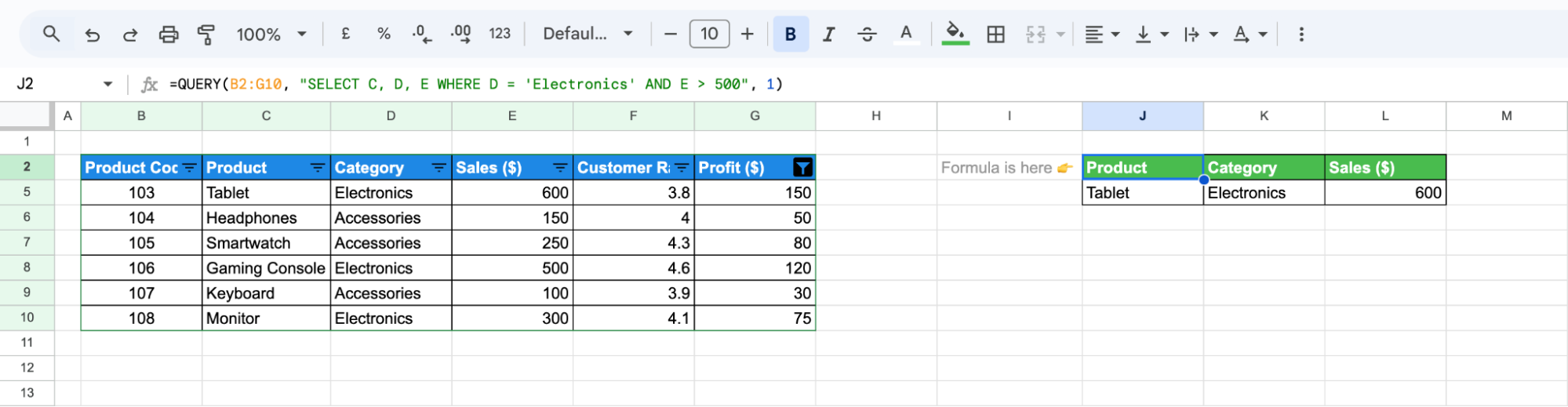Click the green Product header cell J2
Screen dimensions: 1568x407
(x=1143, y=168)
